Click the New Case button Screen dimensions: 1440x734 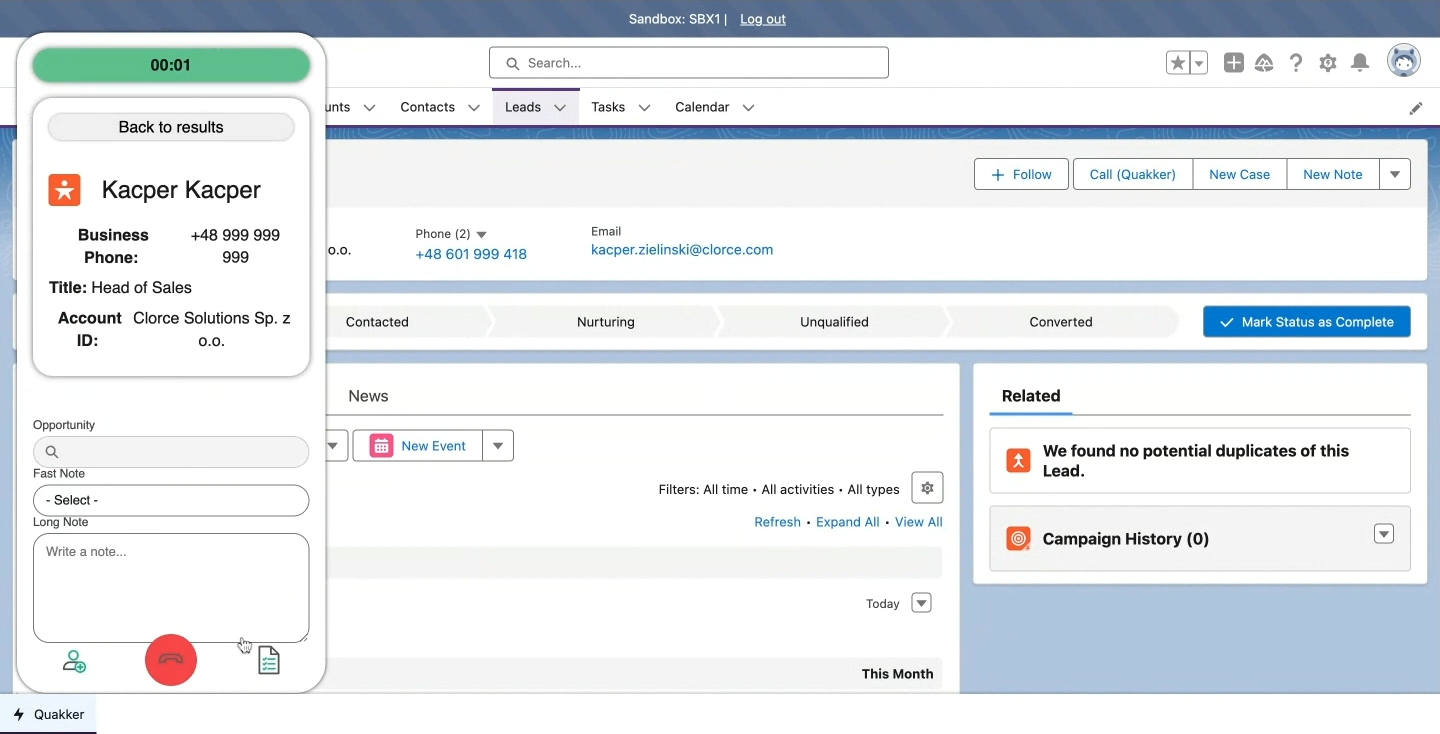click(x=1239, y=174)
